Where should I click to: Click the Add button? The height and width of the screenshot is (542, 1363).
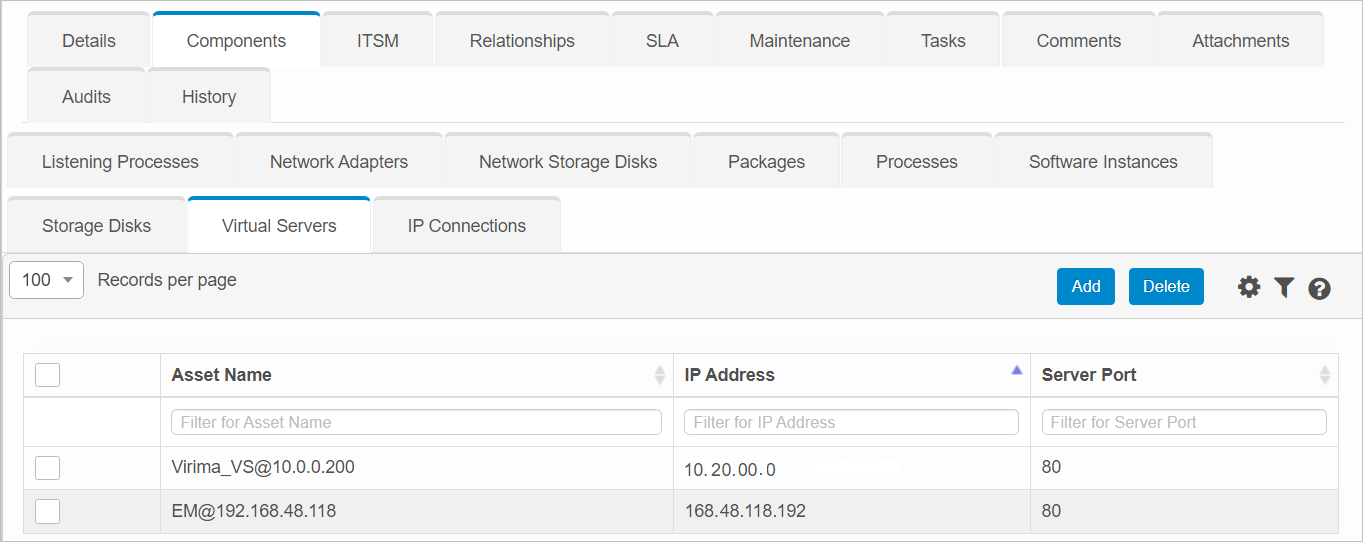[x=1085, y=286]
